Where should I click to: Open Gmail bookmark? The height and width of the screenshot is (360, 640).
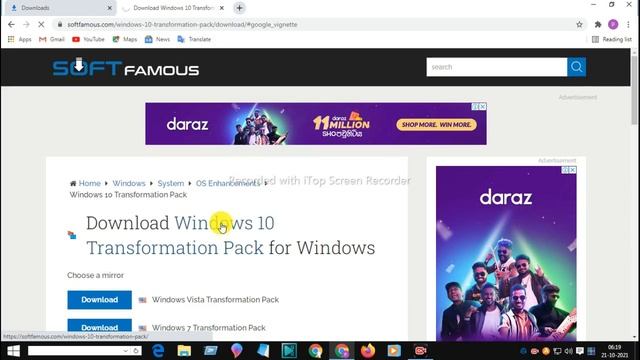click(52, 39)
